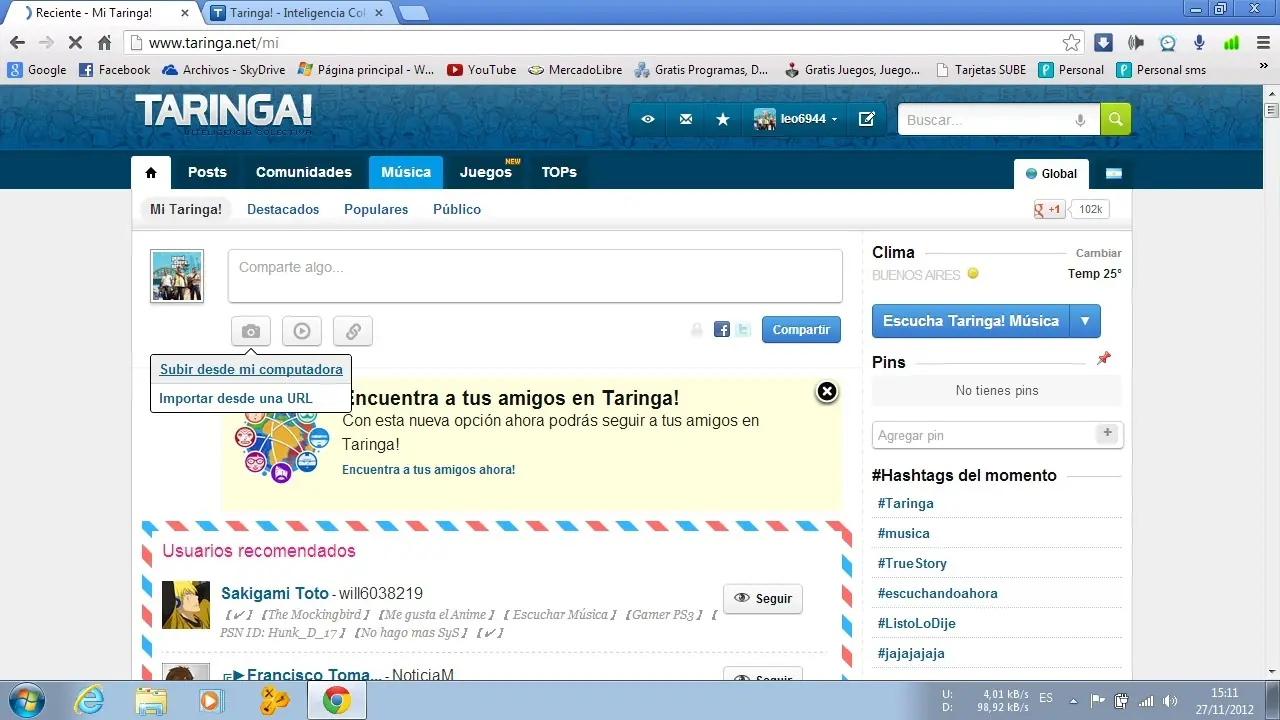Image resolution: width=1280 pixels, height=720 pixels.
Task: Select the Populares sub-tab
Action: (376, 209)
